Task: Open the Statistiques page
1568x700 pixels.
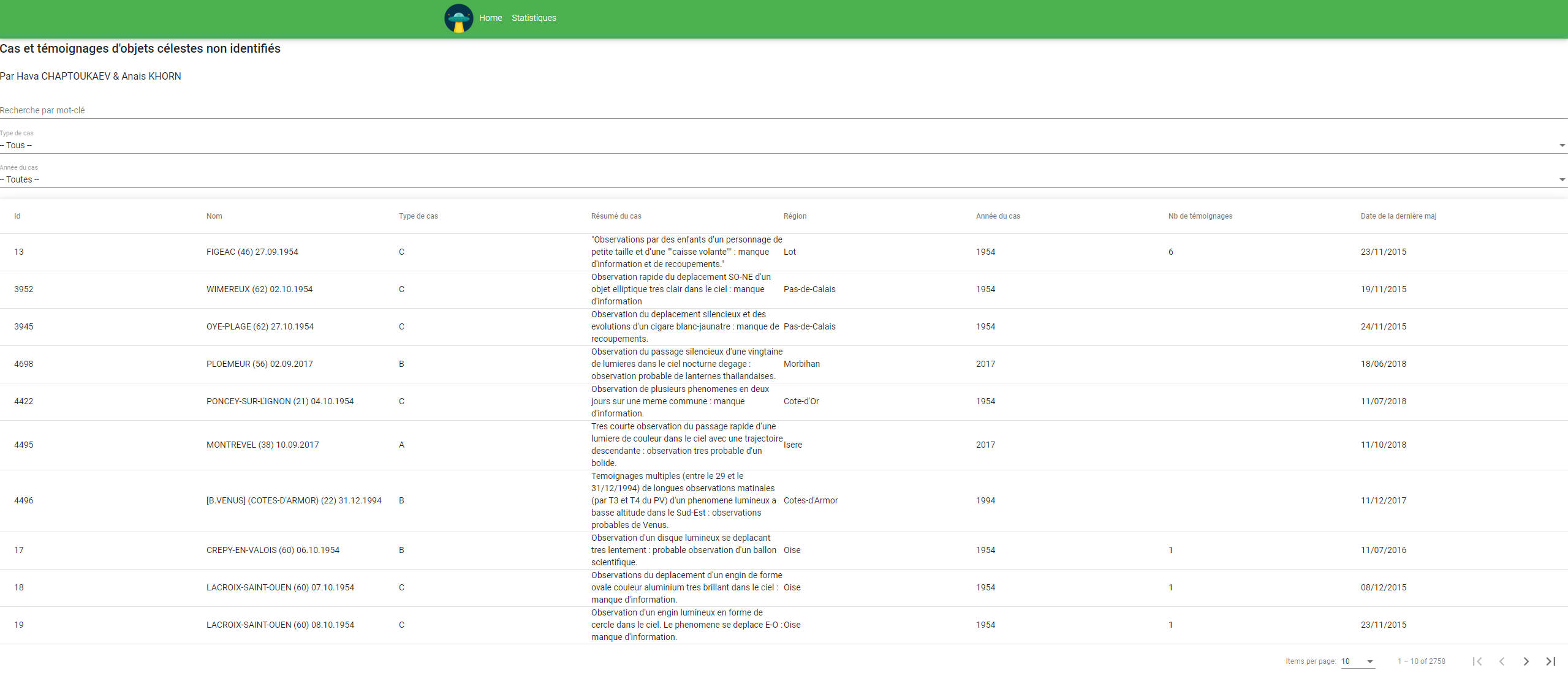Action: pos(533,18)
